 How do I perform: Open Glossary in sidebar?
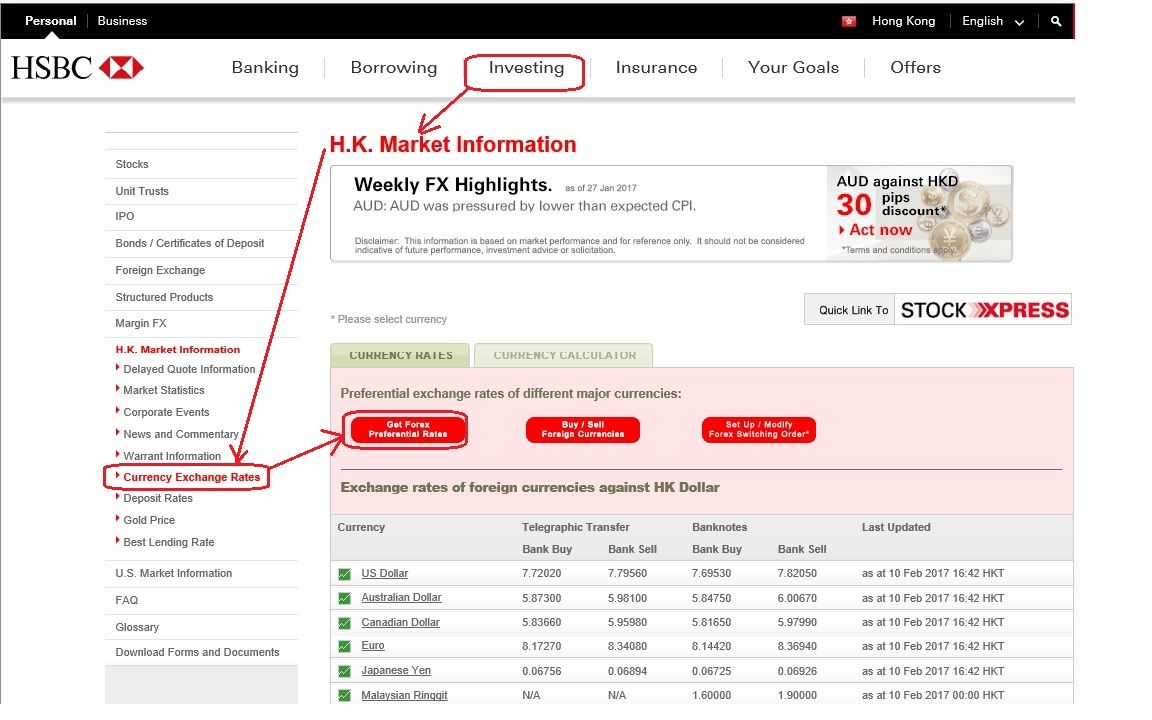click(x=137, y=627)
